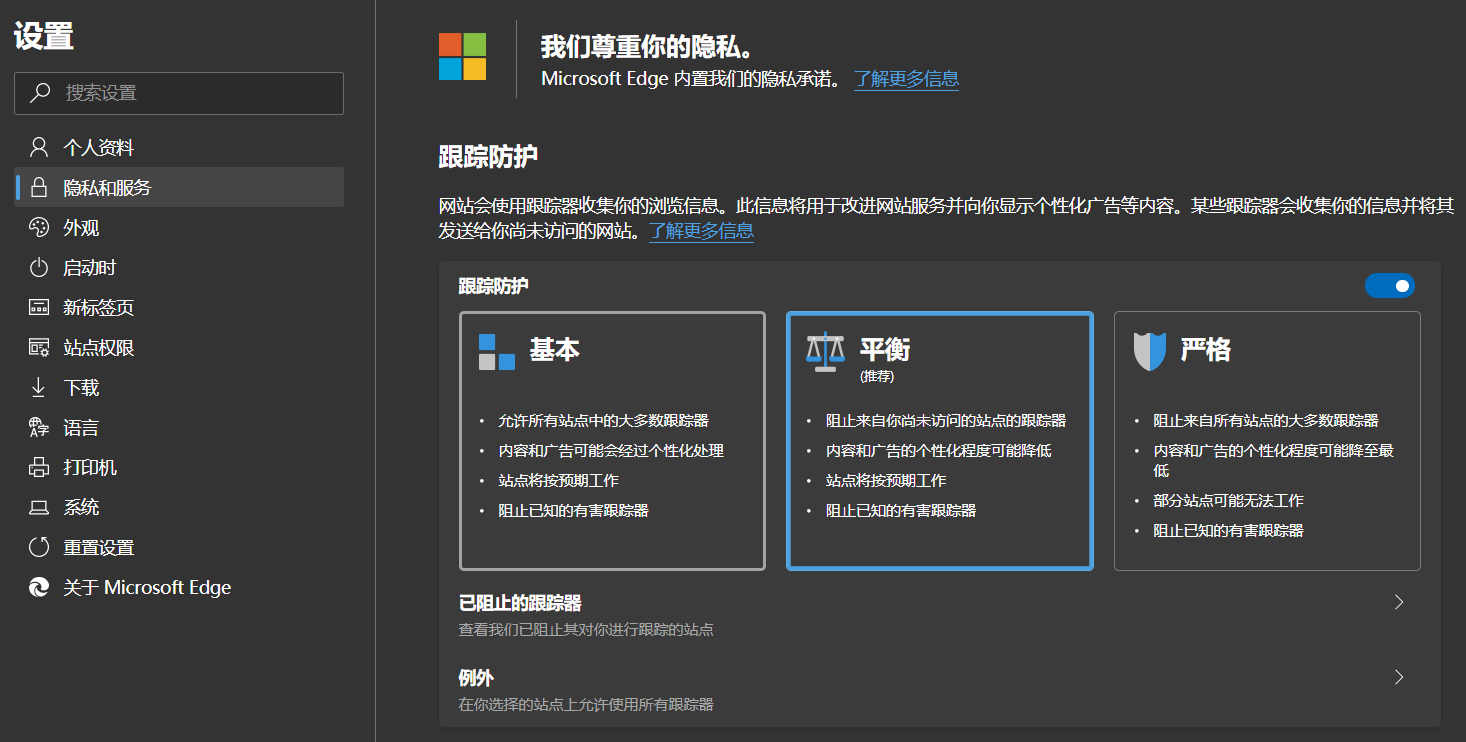Click text 部分站点可能无法工作

1228,501
